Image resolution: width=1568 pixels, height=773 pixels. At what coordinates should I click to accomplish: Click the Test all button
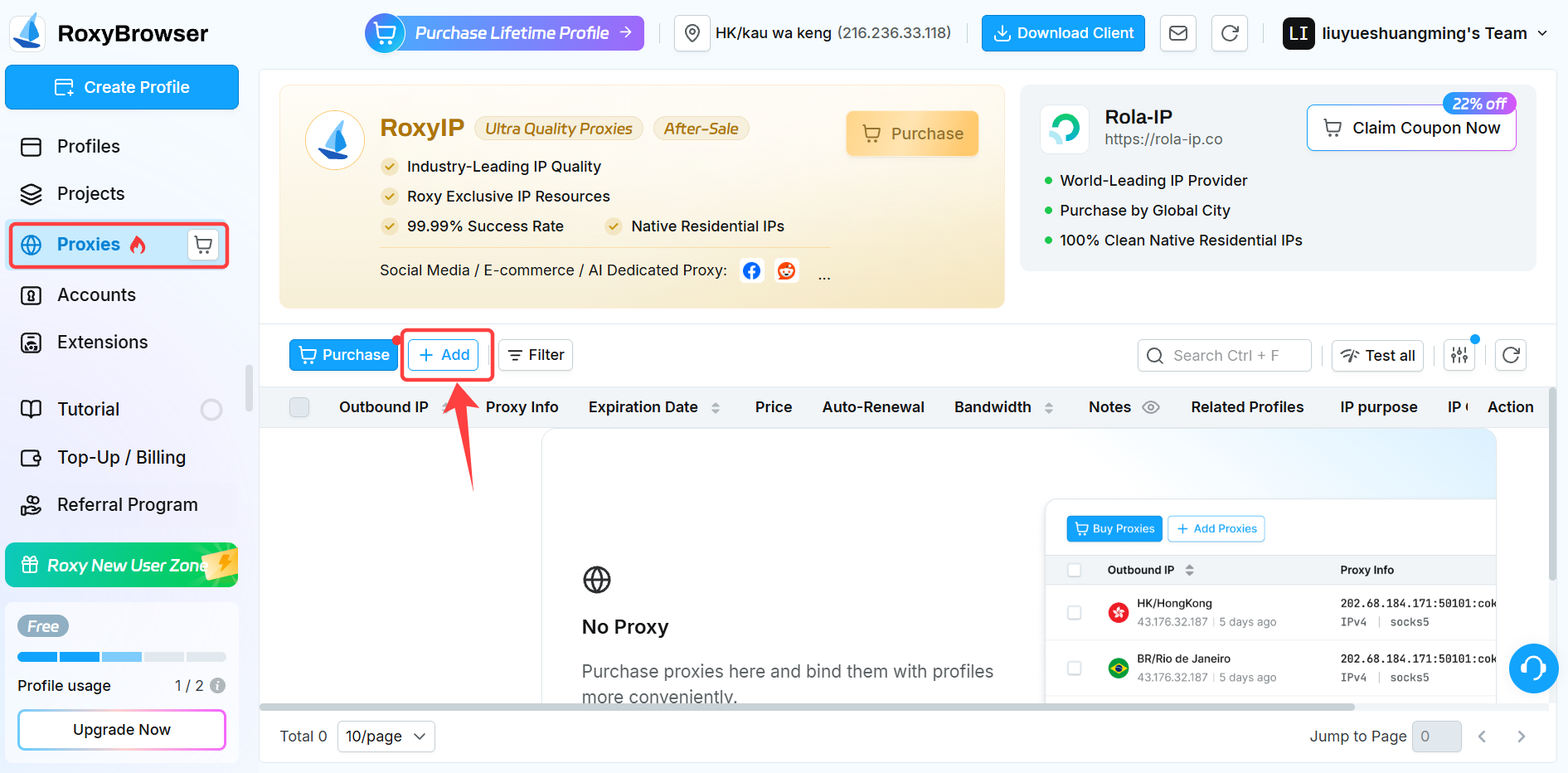[x=1377, y=356]
